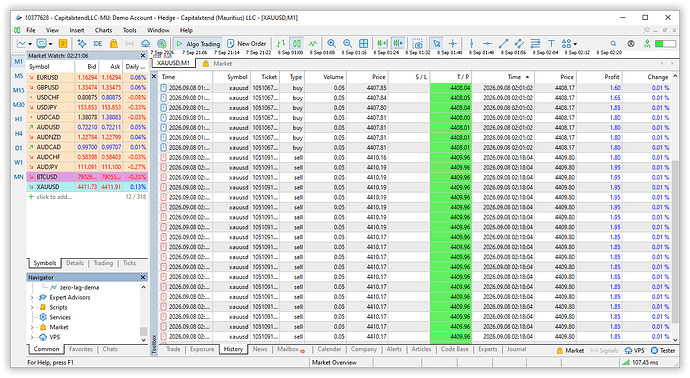Screen dimensions: 690x378
Task: Open the Tools menu
Action: click(129, 30)
